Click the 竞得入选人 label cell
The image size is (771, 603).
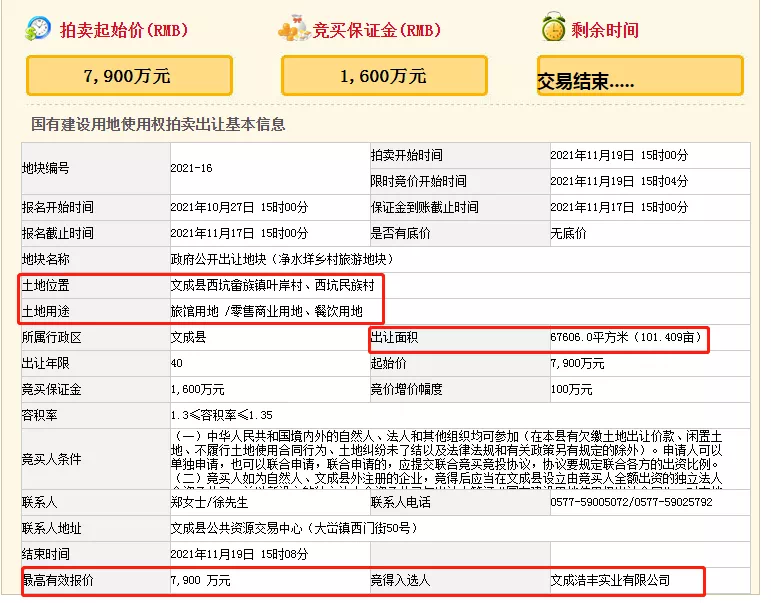460,580
